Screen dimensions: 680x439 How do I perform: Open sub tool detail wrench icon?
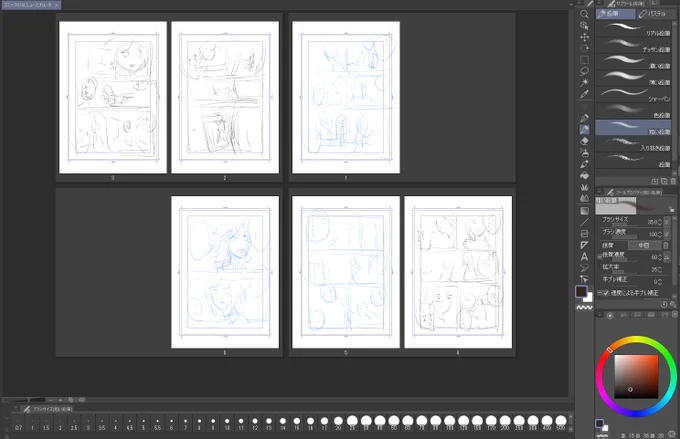pyautogui.click(x=673, y=305)
